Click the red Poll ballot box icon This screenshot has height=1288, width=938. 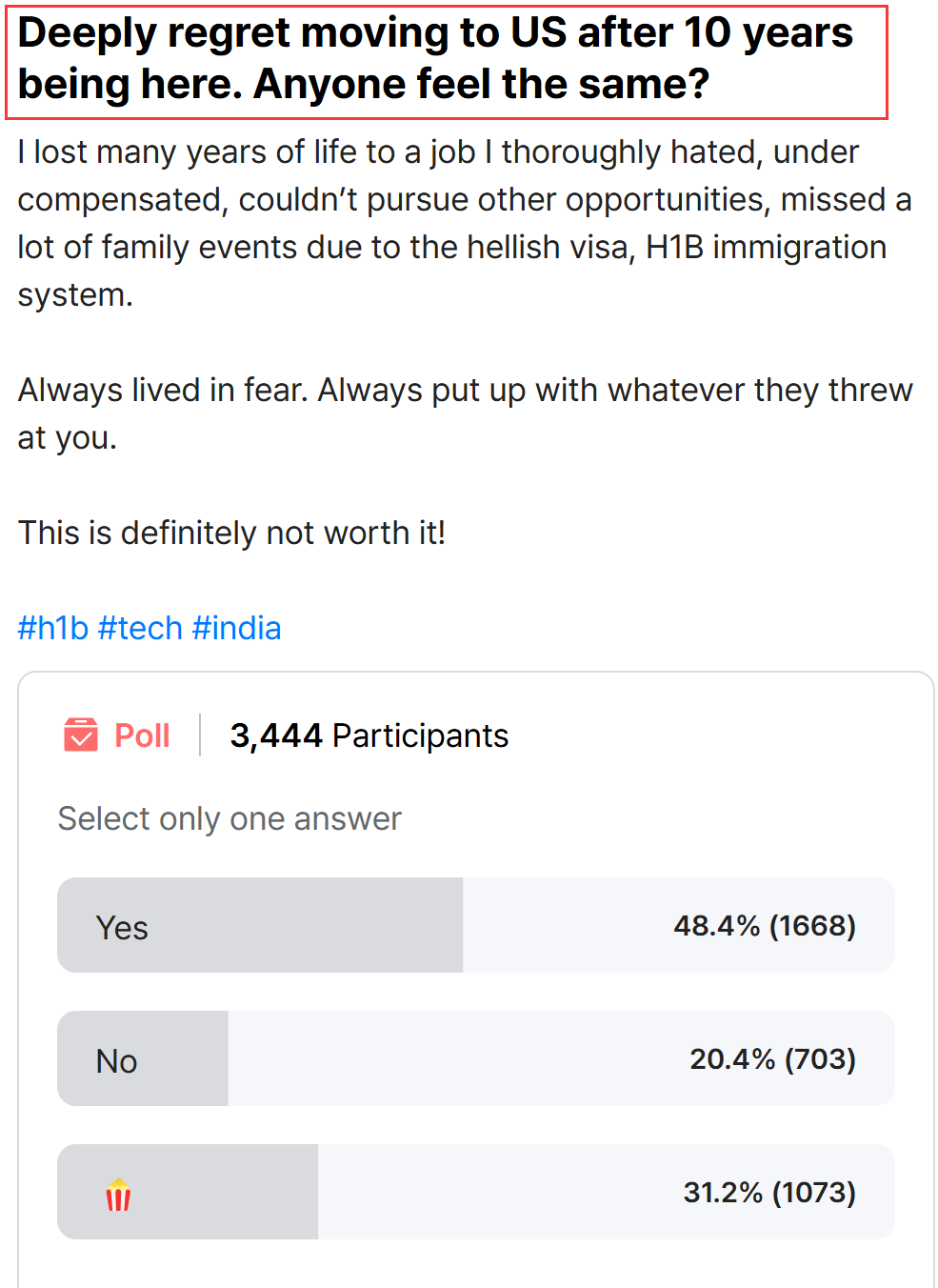point(81,735)
